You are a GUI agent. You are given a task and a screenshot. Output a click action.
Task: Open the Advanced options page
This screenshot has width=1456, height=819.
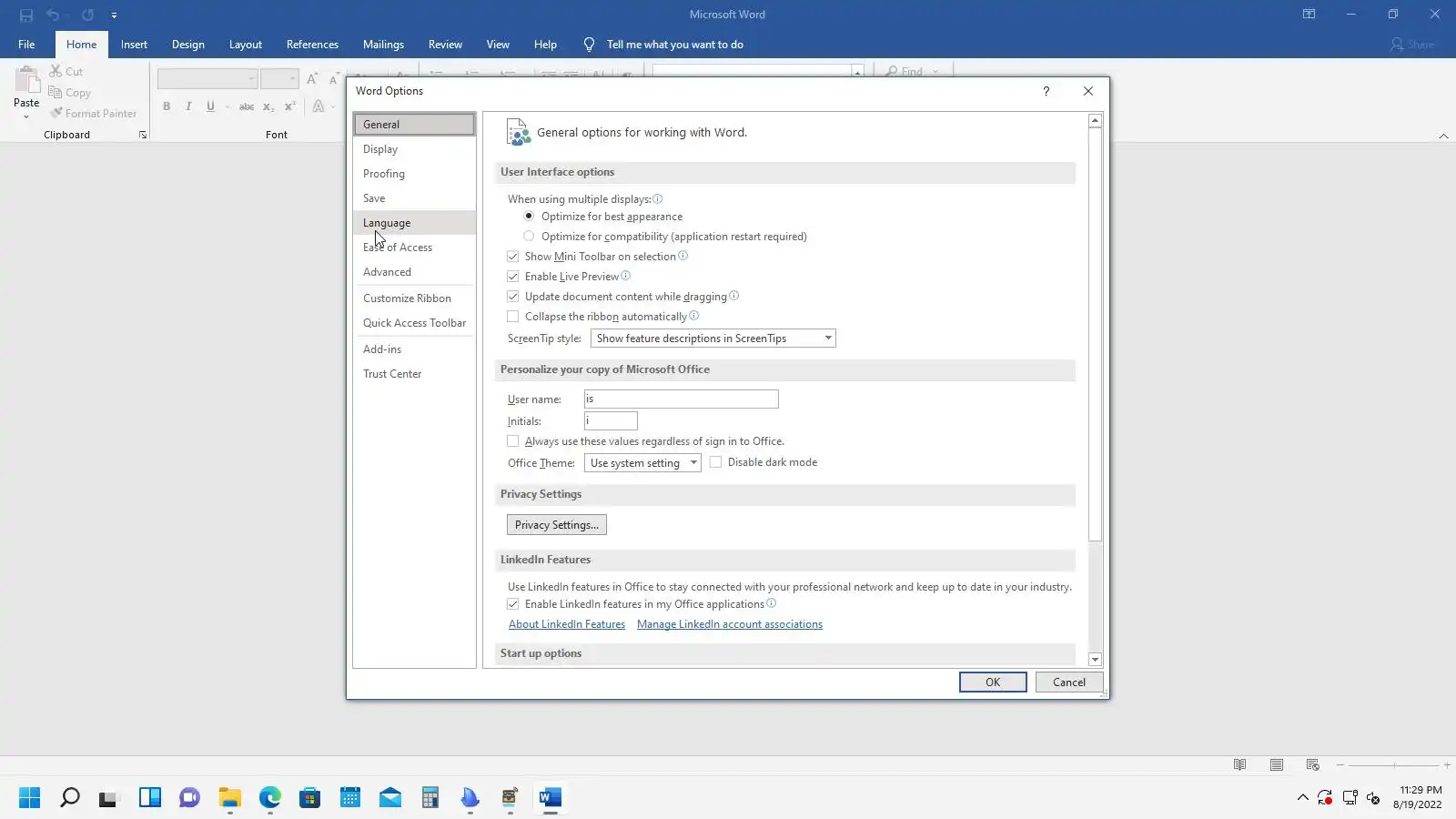[414, 272]
